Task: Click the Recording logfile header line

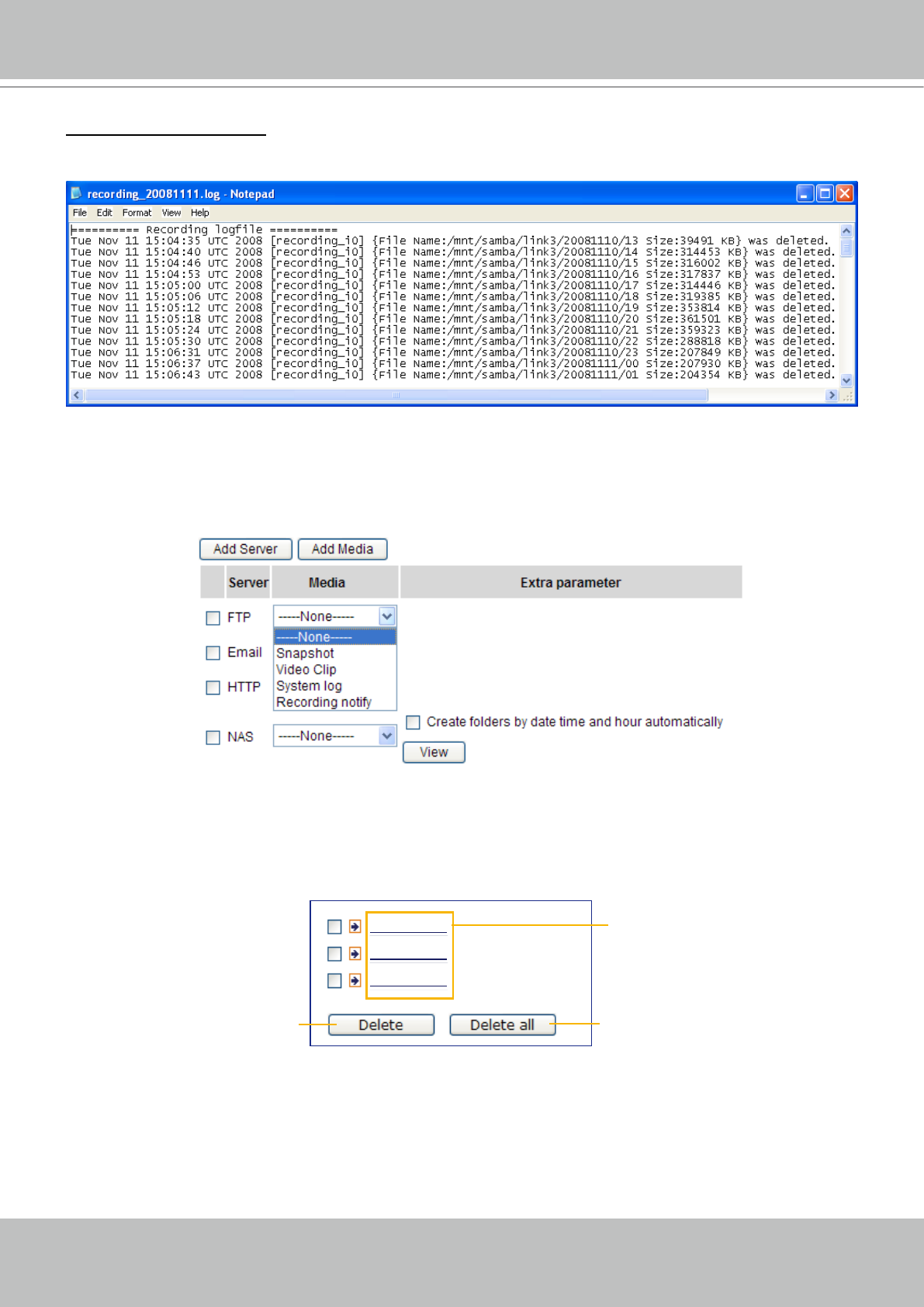Action: click(204, 230)
